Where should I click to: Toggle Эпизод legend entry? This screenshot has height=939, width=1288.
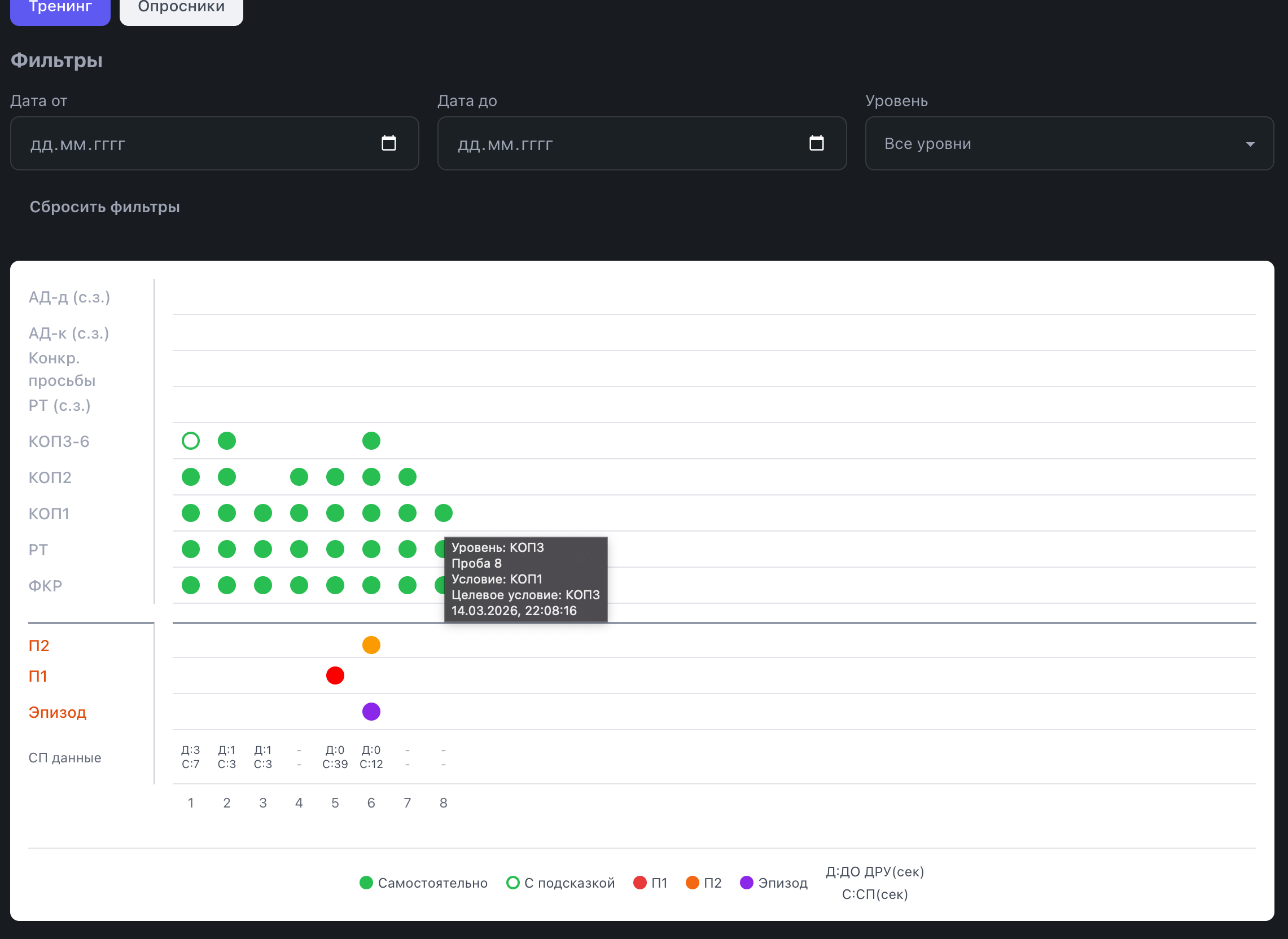coord(774,883)
